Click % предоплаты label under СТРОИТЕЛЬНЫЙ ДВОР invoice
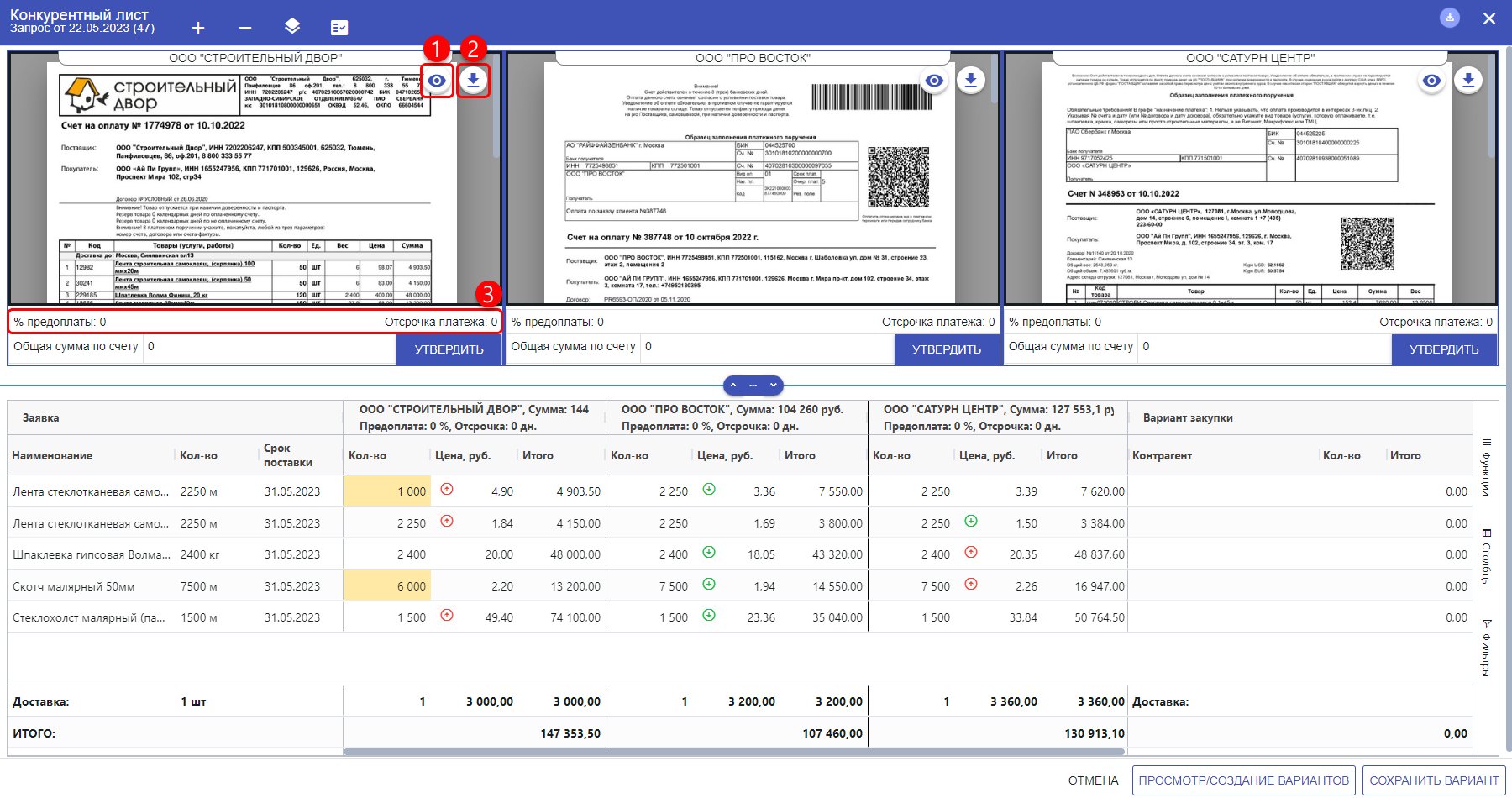 point(60,322)
